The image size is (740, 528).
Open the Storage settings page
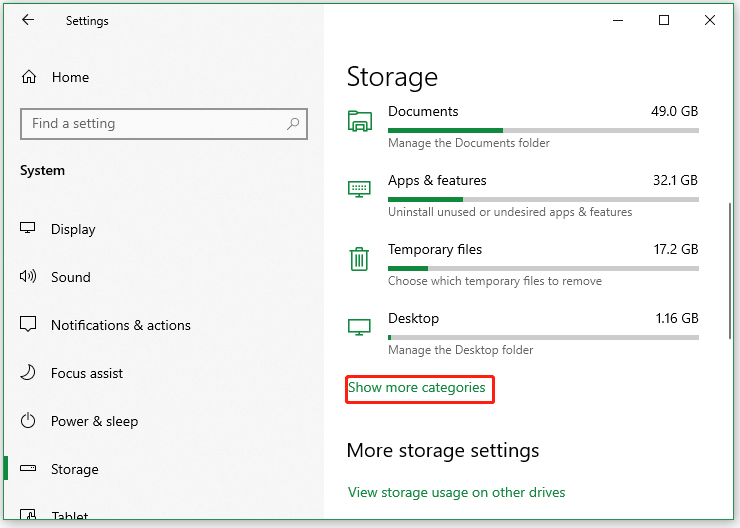[x=75, y=469]
